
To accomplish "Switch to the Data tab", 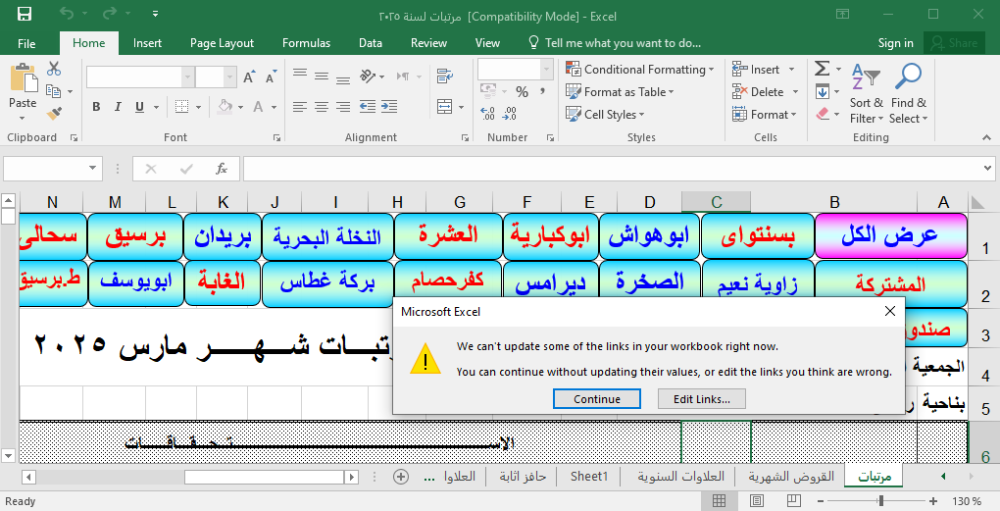I will [370, 43].
